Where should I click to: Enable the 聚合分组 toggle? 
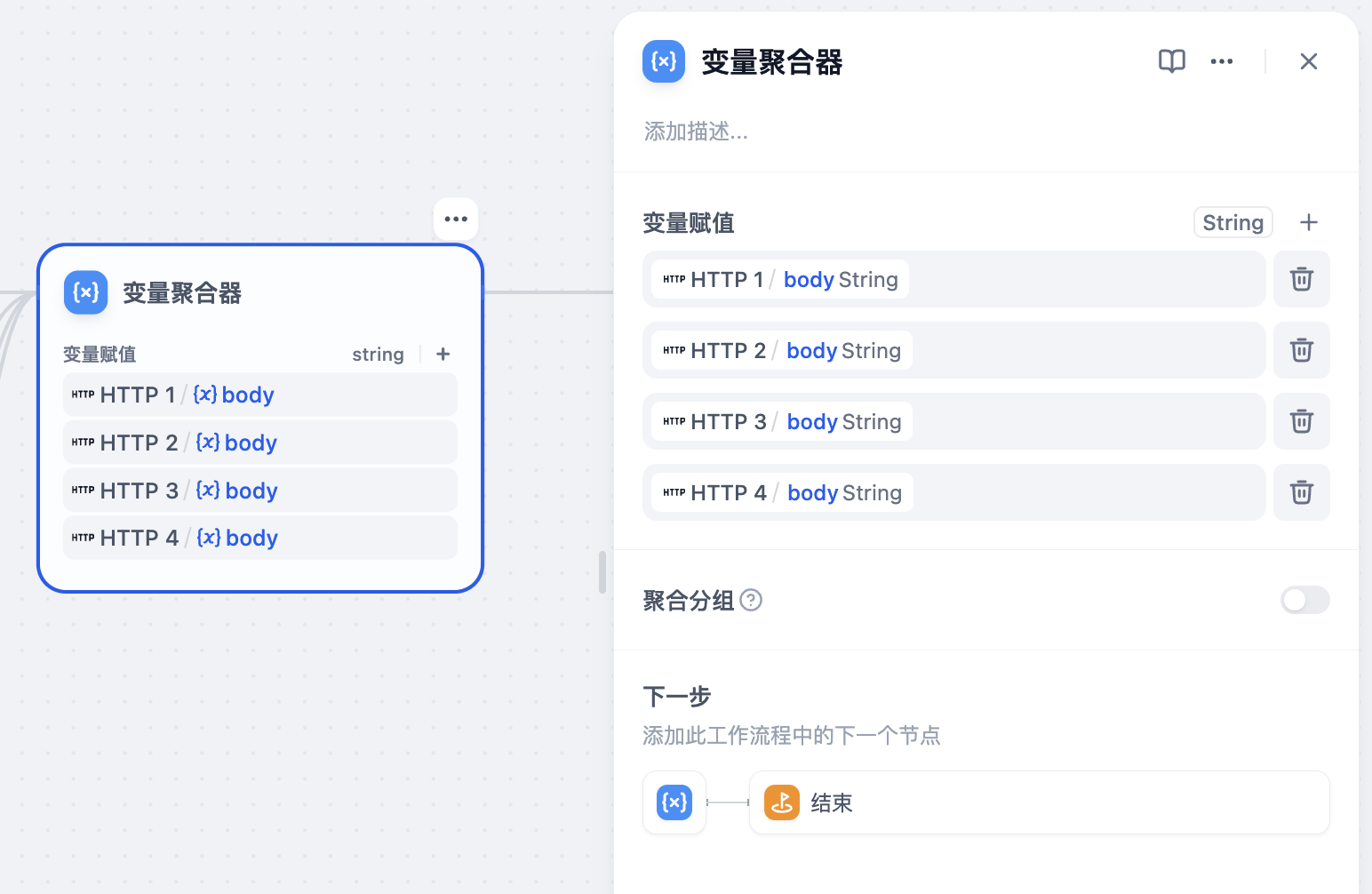[x=1304, y=600]
